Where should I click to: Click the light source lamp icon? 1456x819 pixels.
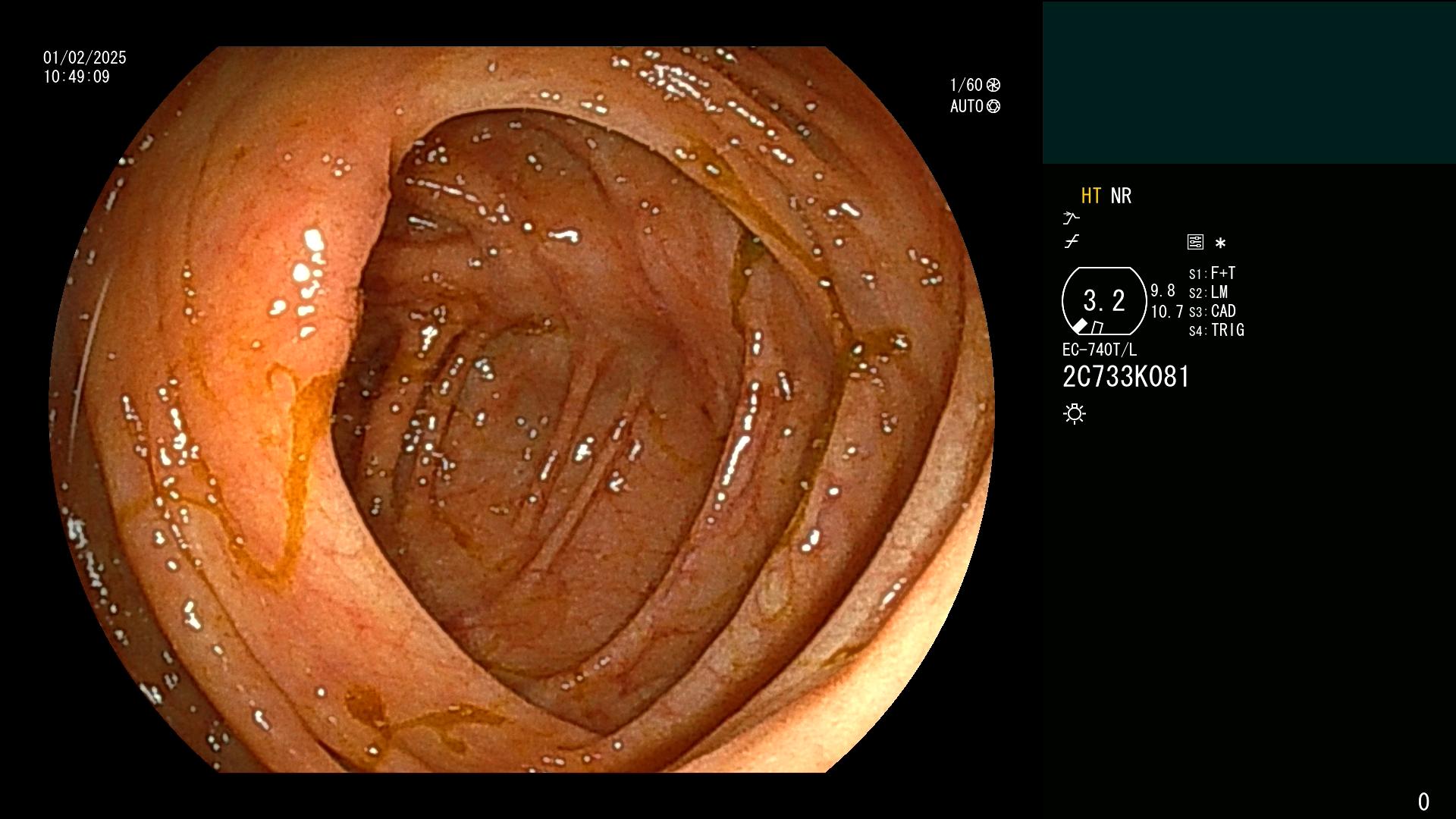(x=1075, y=413)
